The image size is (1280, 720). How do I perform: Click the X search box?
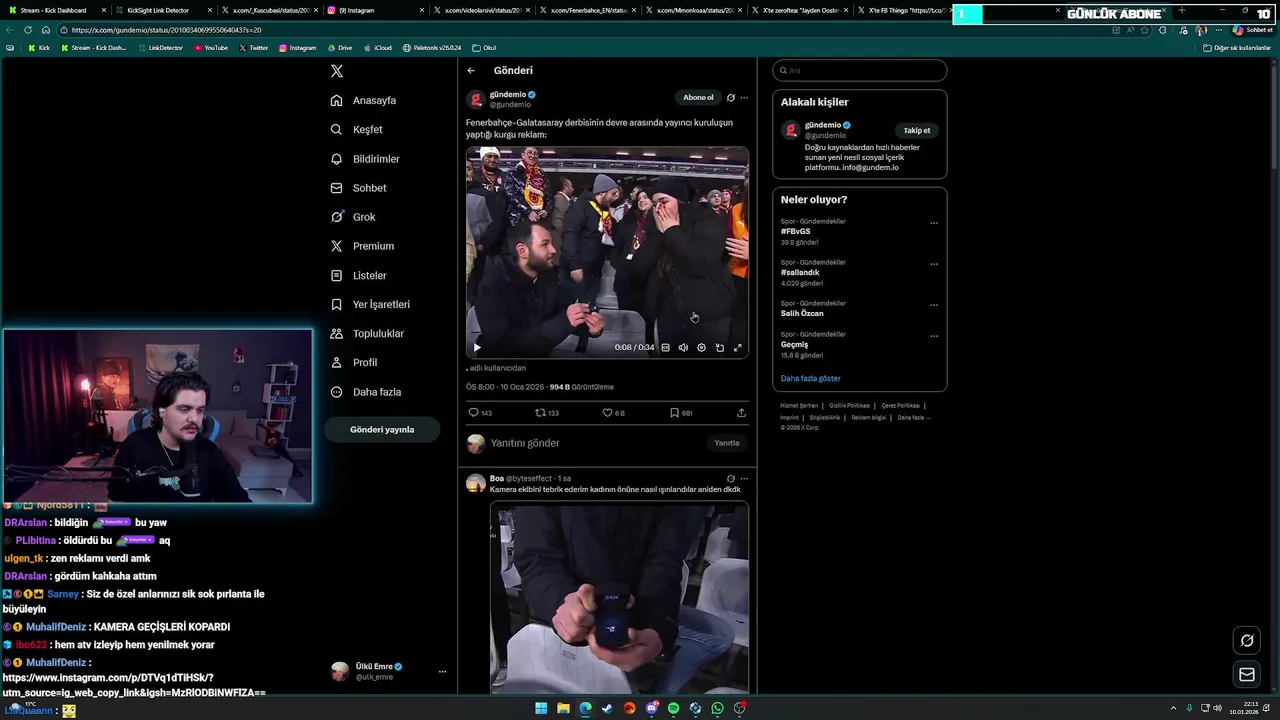(860, 70)
